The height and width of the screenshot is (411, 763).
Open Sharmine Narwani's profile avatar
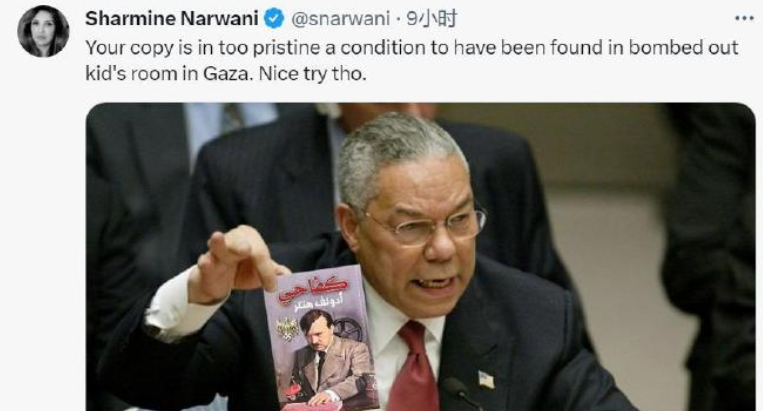click(x=43, y=31)
